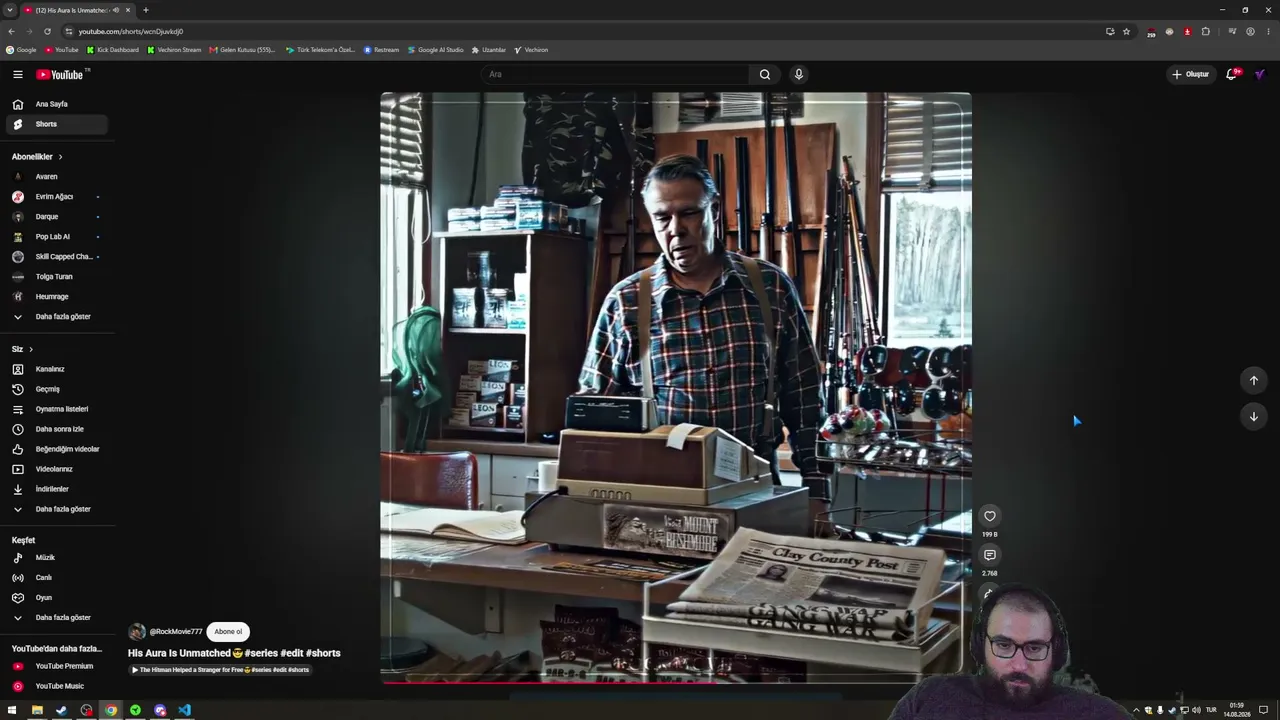
Task: Open the Avaren subscription channel
Action: (x=56, y=177)
